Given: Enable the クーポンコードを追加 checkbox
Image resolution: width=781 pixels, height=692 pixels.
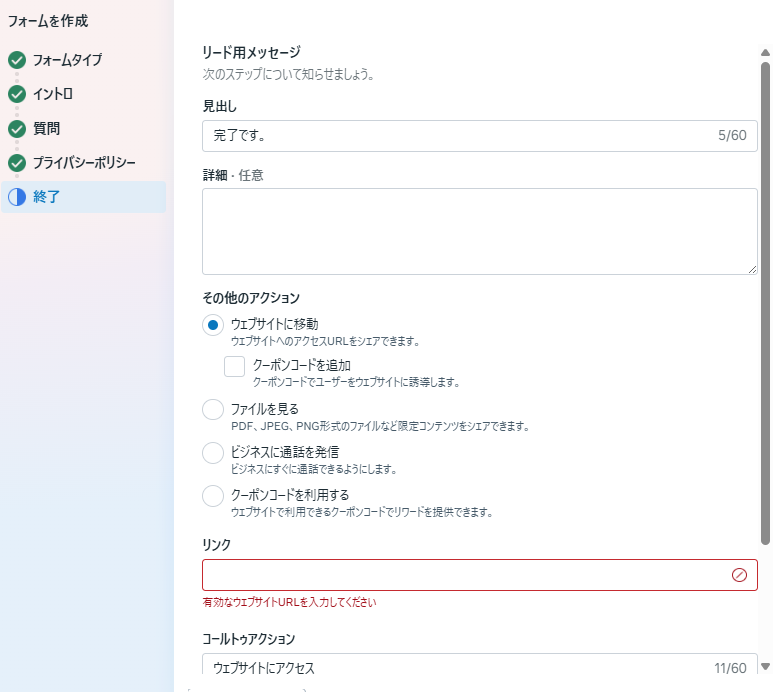Looking at the screenshot, I should point(235,367).
